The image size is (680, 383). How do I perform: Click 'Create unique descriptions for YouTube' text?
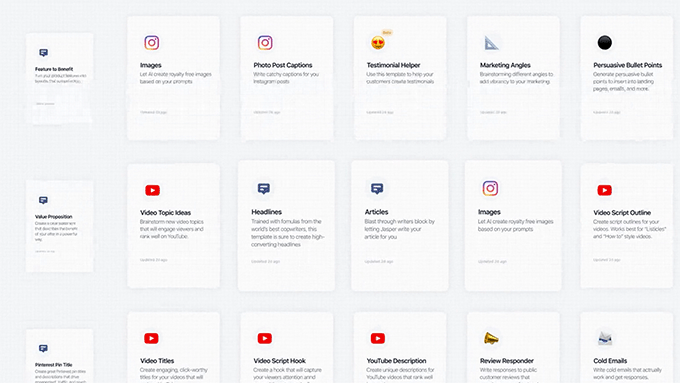(400, 374)
